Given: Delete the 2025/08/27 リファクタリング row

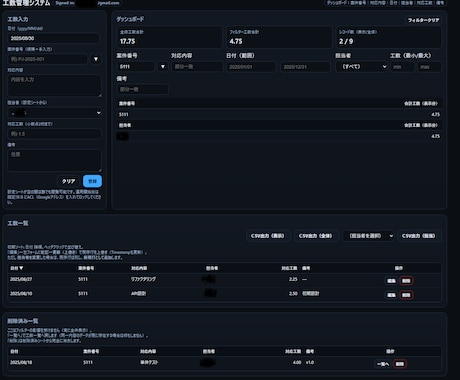Looking at the screenshot, I should (406, 281).
